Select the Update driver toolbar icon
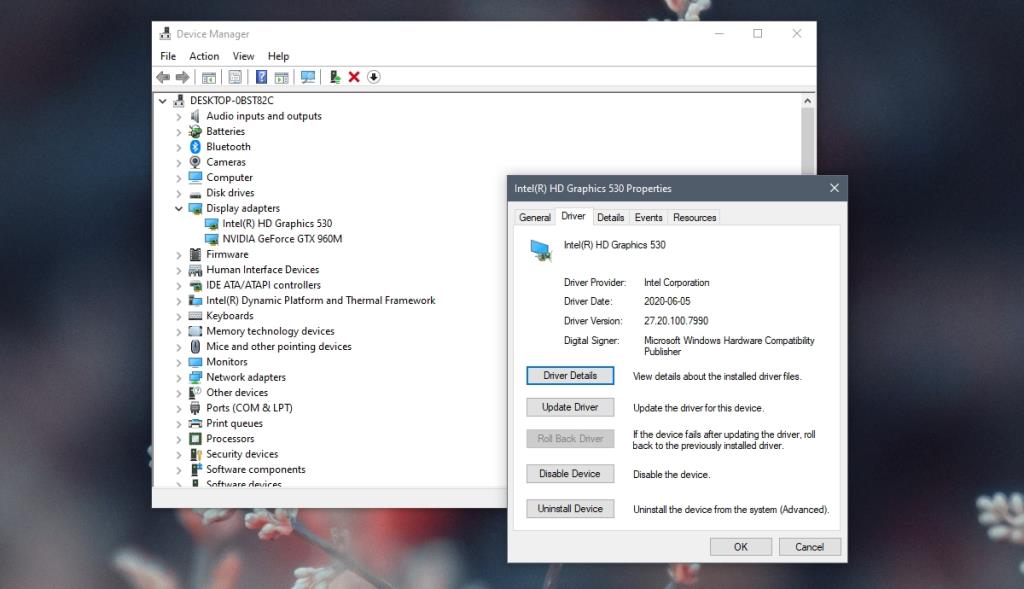 334,77
